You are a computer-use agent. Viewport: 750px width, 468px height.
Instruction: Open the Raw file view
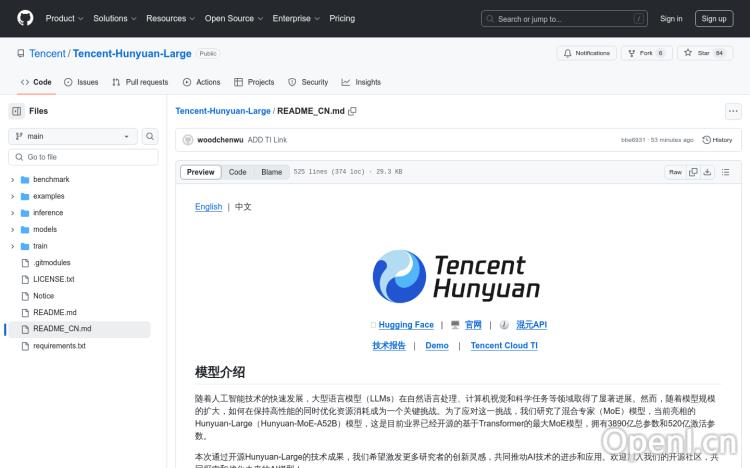coord(675,172)
